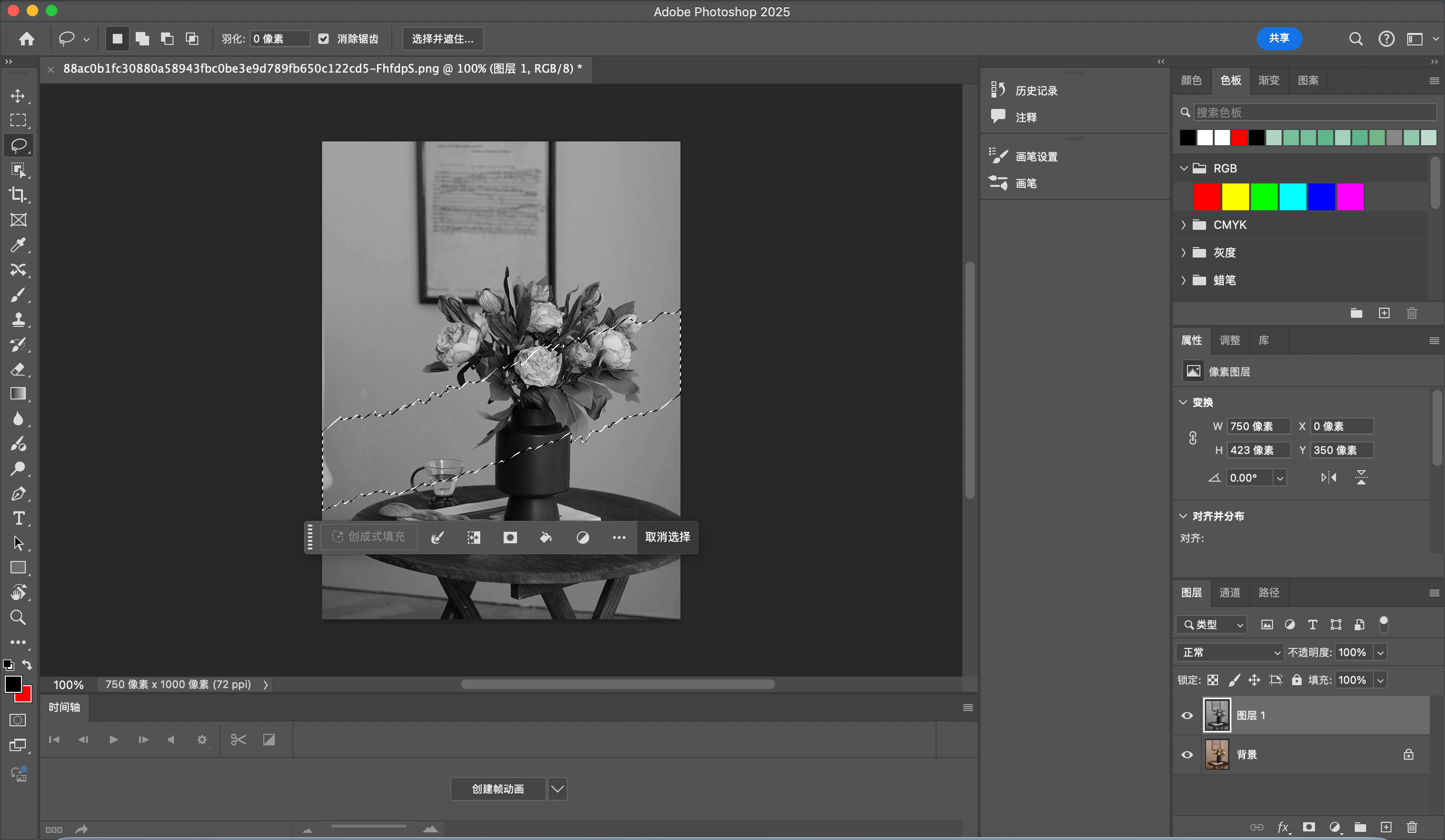The width and height of the screenshot is (1445, 840).
Task: Toggle the anti-alias checkbox (消除锯齿)
Action: (x=324, y=38)
